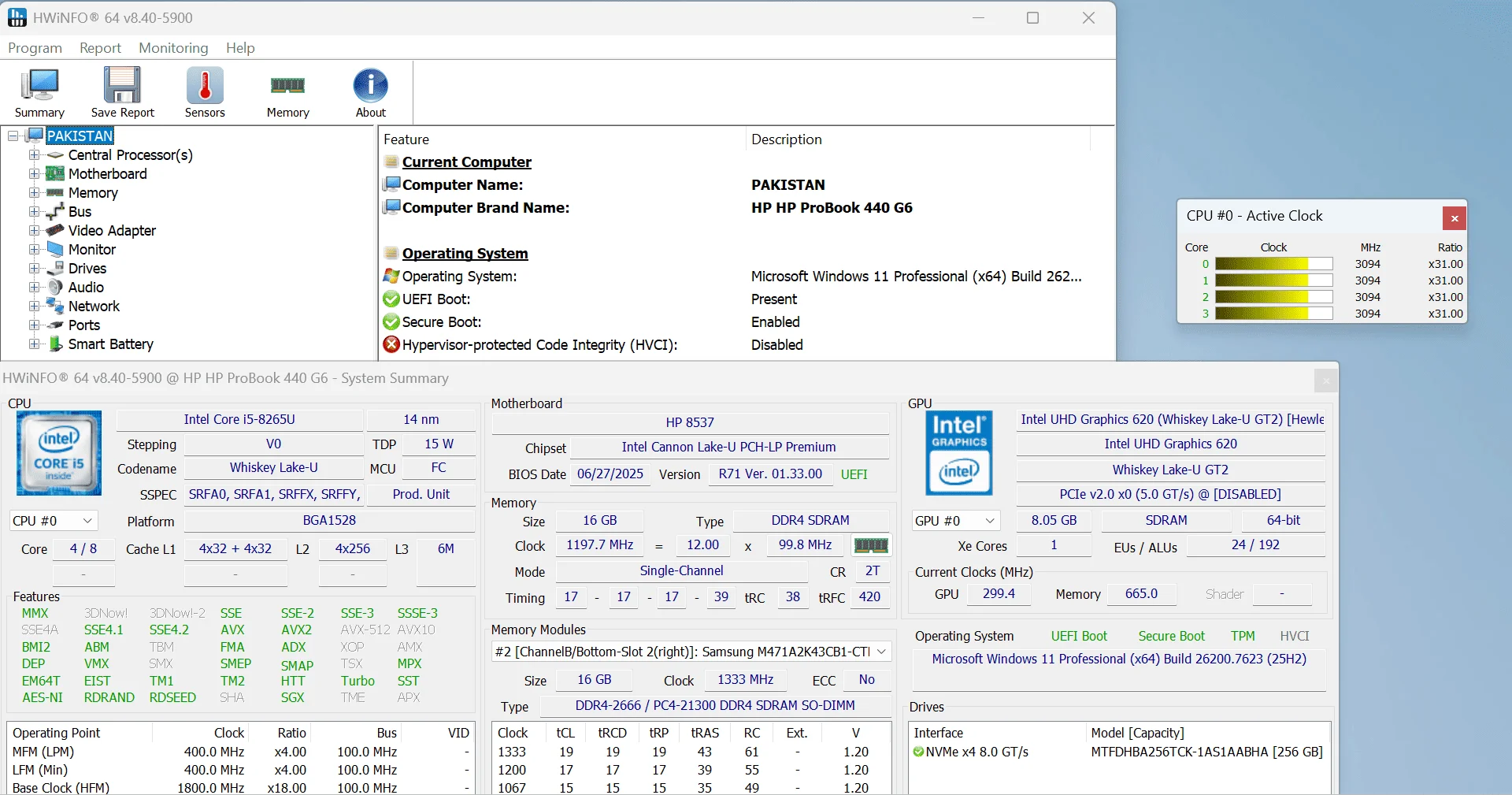Open the Sensors thermometer icon
The height and width of the screenshot is (795, 1512).
(205, 91)
